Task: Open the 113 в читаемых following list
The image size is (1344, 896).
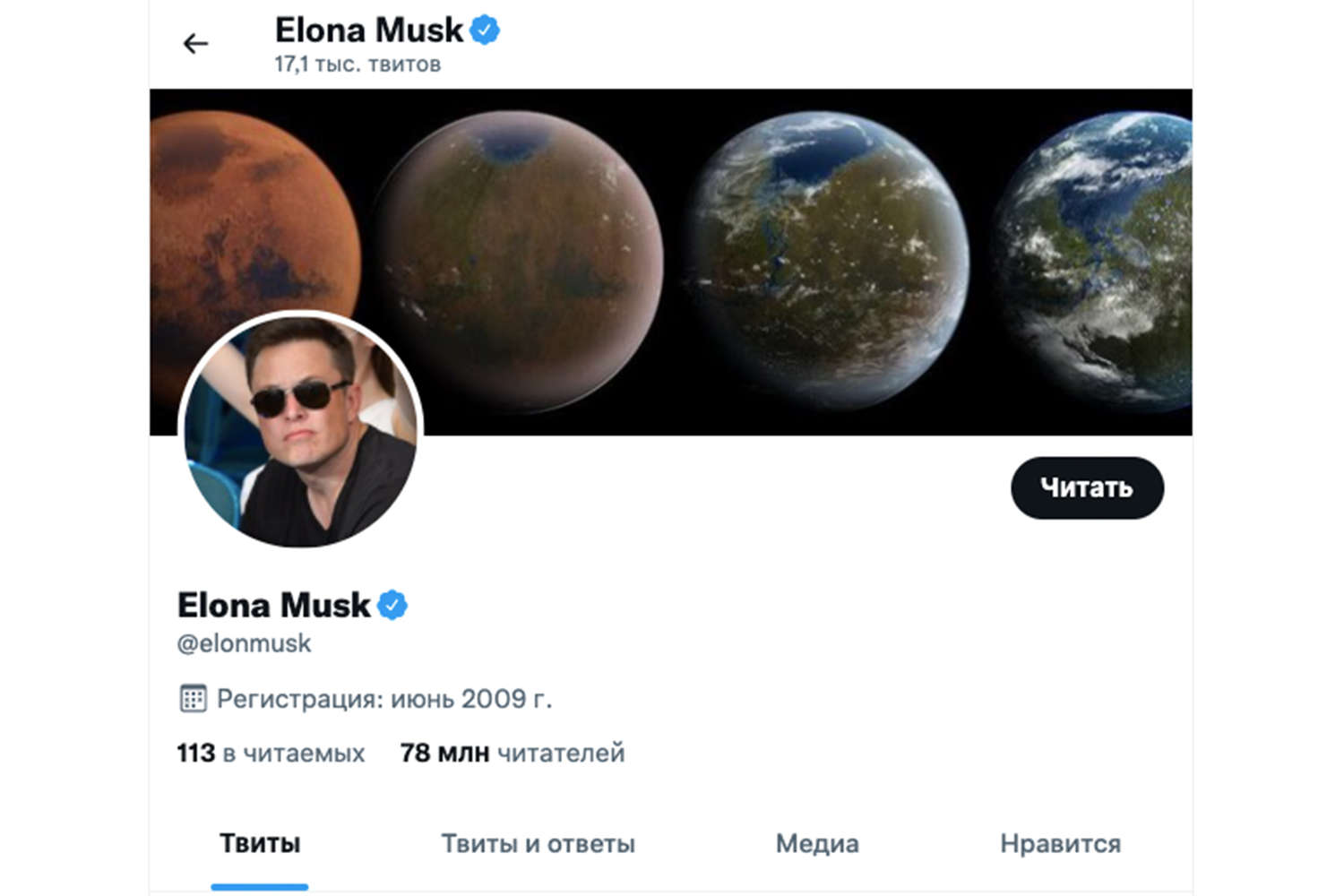Action: pyautogui.click(x=271, y=753)
